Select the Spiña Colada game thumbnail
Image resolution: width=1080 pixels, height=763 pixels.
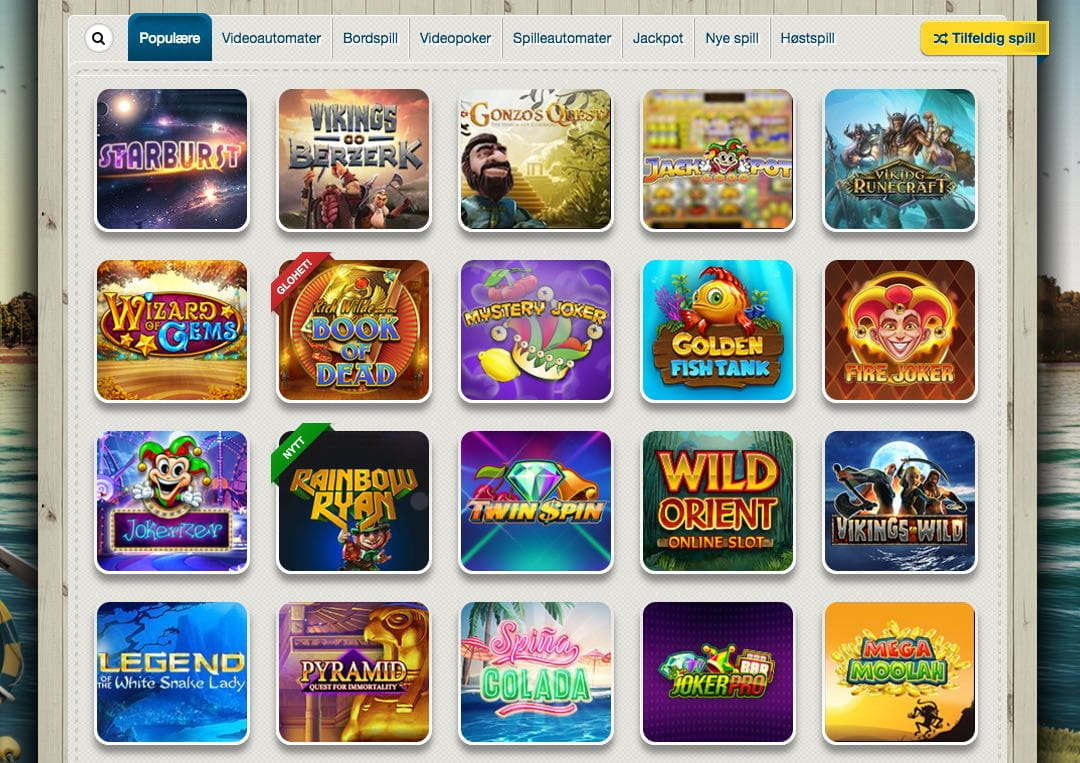[535, 672]
